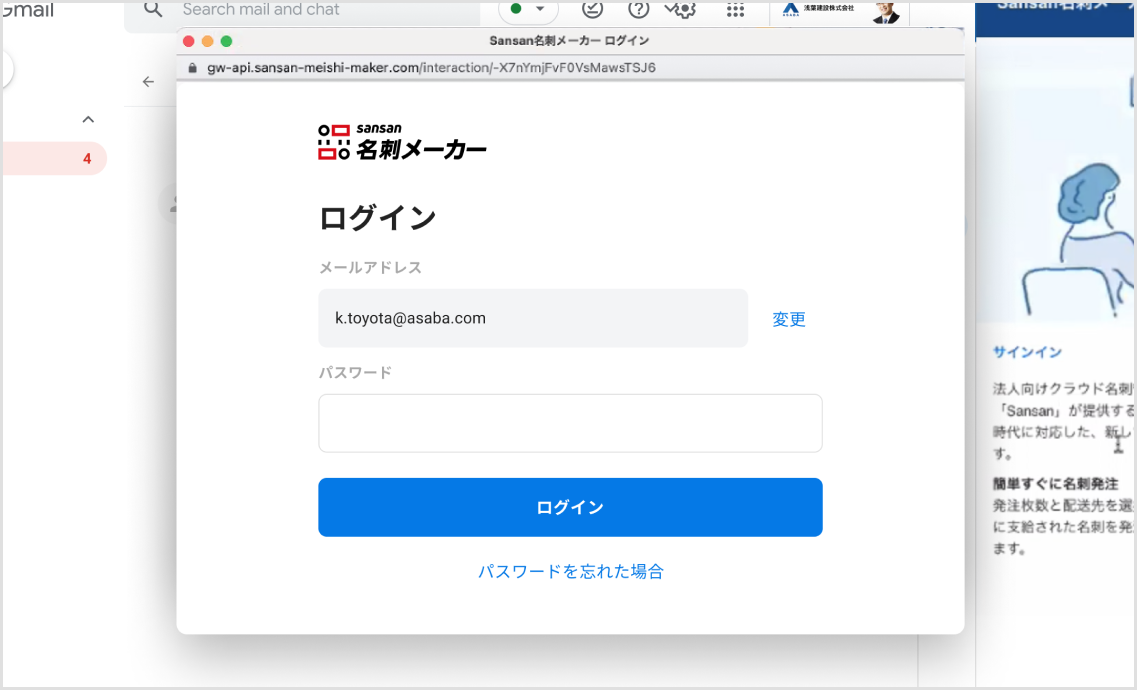Viewport: 1137px width, 690px height.
Task: Click the blue ログイン button
Action: [x=570, y=507]
